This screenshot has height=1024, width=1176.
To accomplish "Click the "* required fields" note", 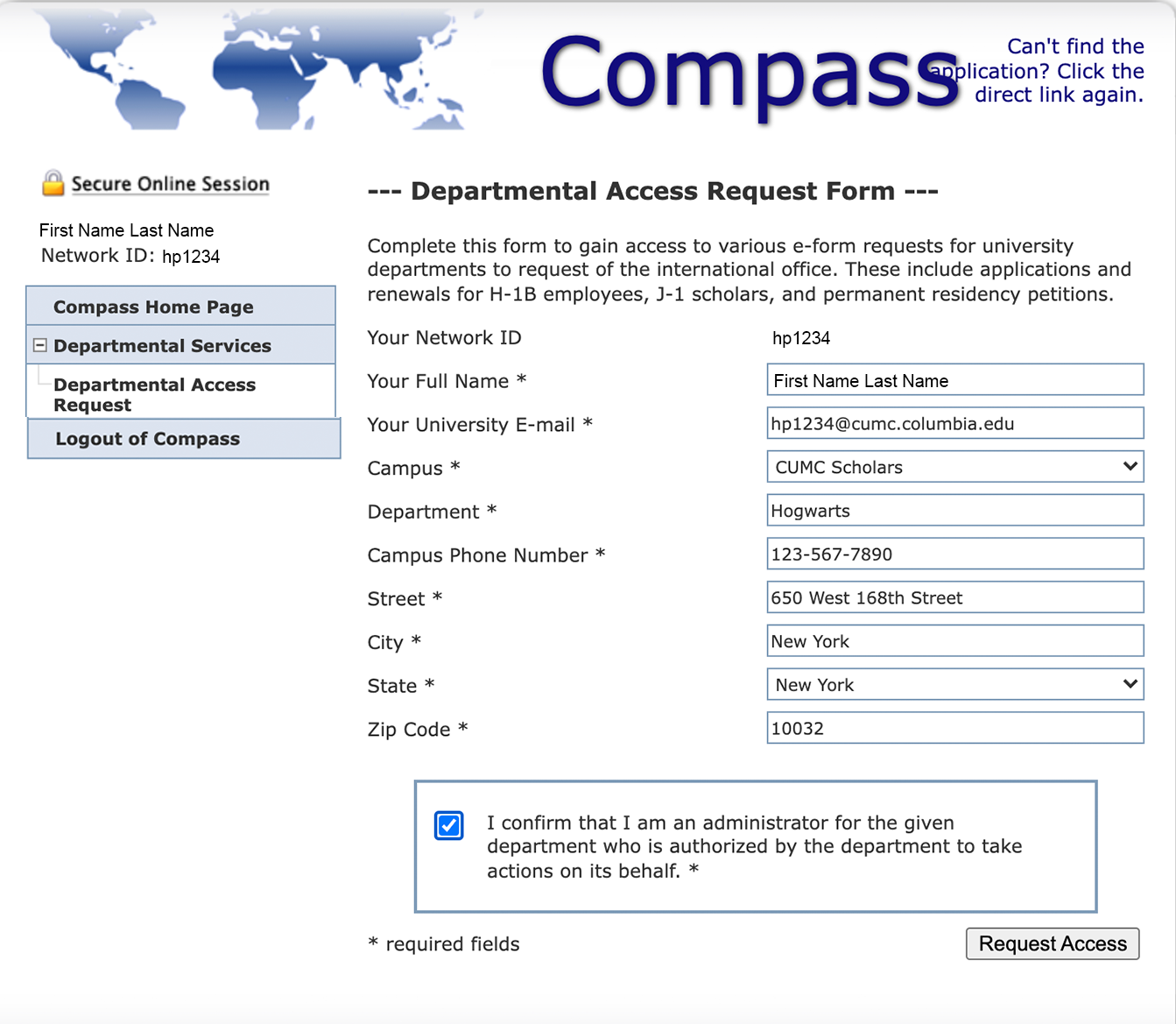I will [x=444, y=944].
